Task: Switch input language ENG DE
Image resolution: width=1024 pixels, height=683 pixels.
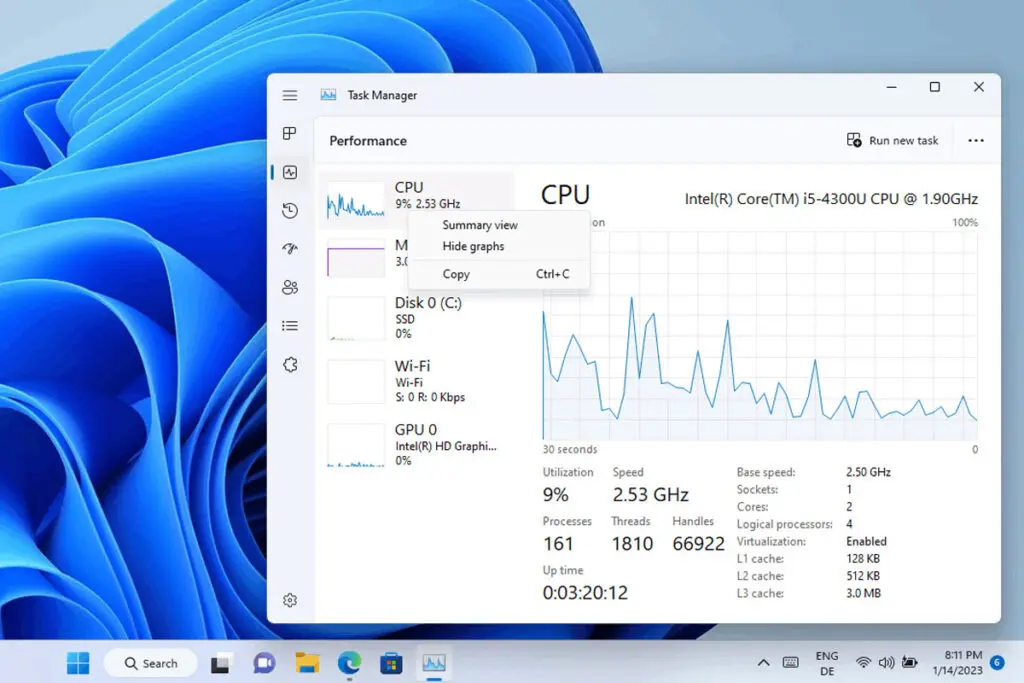Action: point(827,663)
